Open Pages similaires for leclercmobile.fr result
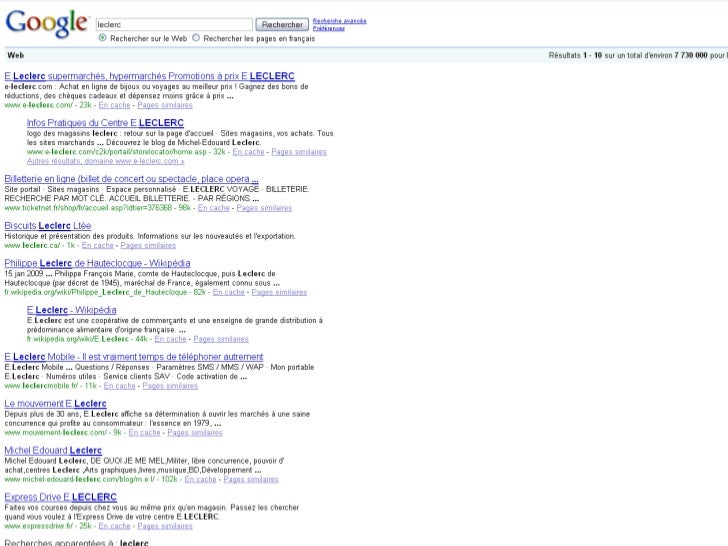This screenshot has width=728, height=546. coord(170,386)
